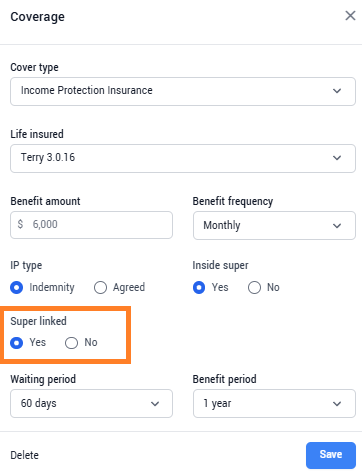The width and height of the screenshot is (362, 473).
Task: Open the Waiting period 60 days dropdown
Action: [91, 403]
